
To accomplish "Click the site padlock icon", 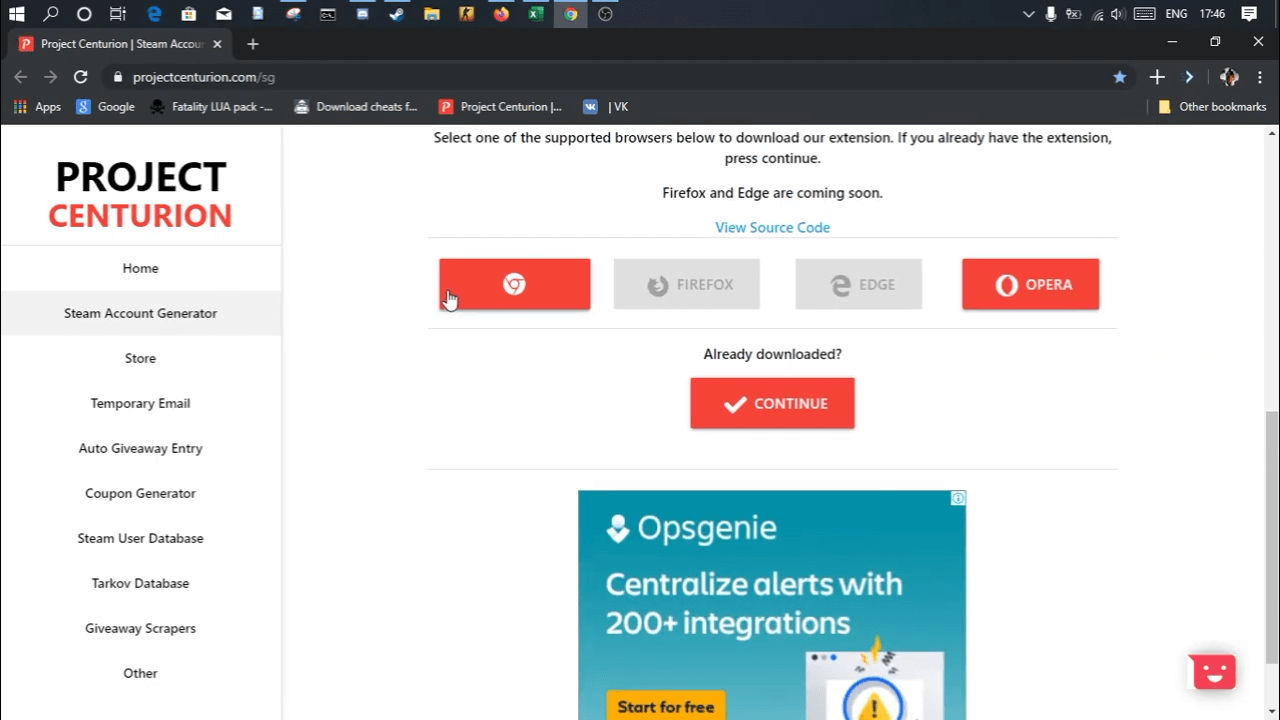I will coord(118,77).
